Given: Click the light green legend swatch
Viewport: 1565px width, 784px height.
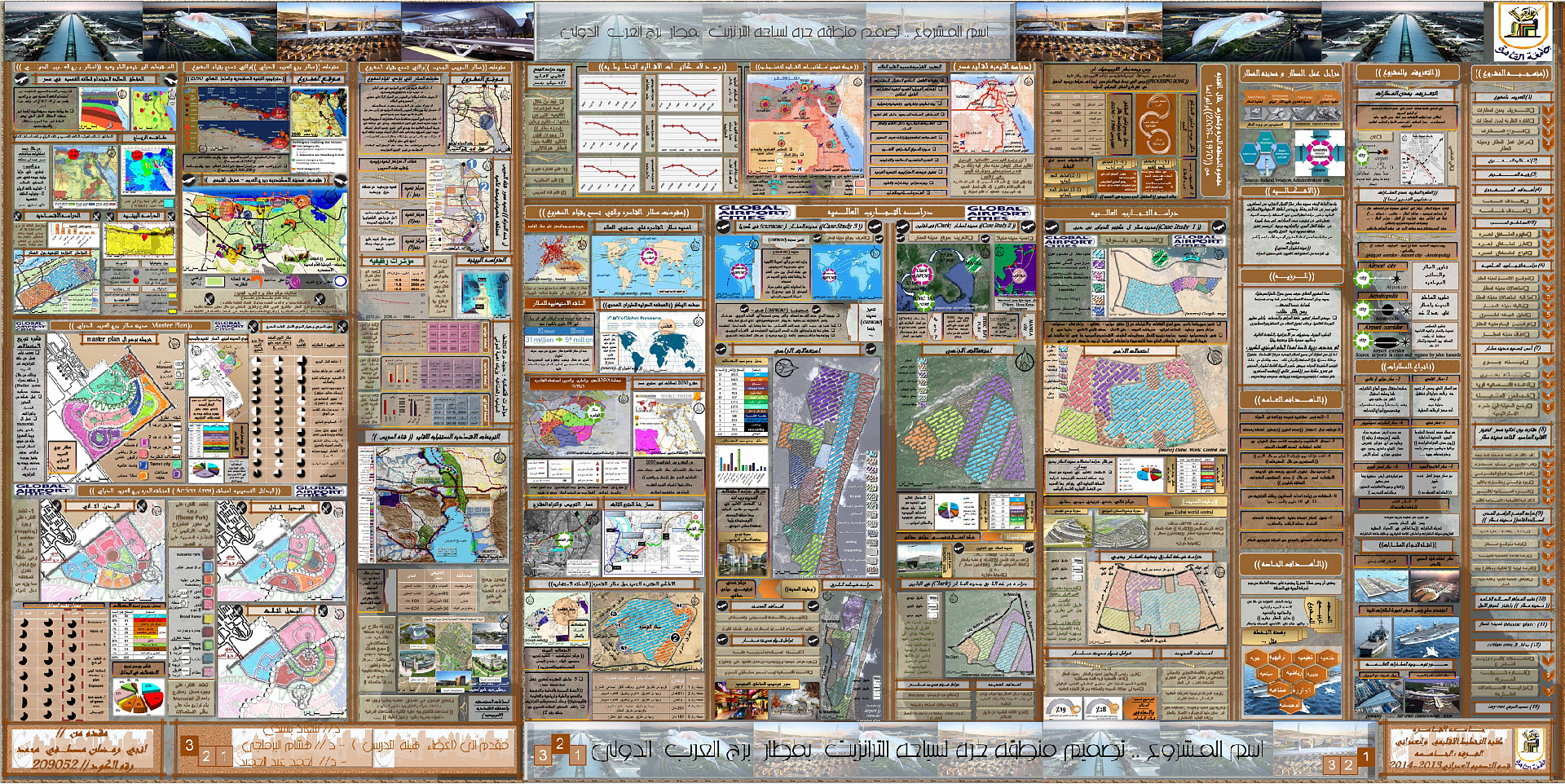Looking at the screenshot, I should tap(214, 281).
